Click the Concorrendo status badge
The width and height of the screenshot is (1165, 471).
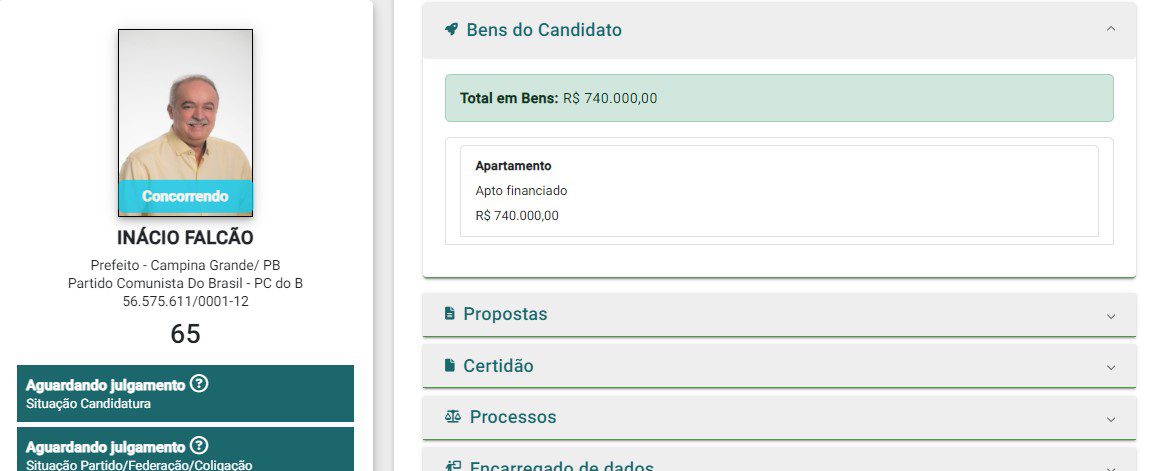[185, 197]
